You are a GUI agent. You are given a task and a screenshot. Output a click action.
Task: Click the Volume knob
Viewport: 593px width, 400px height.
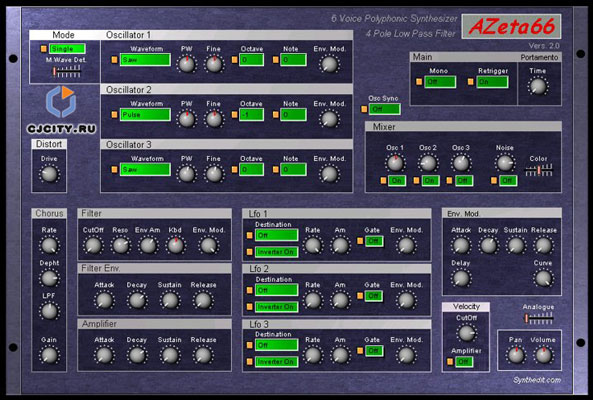pos(543,355)
